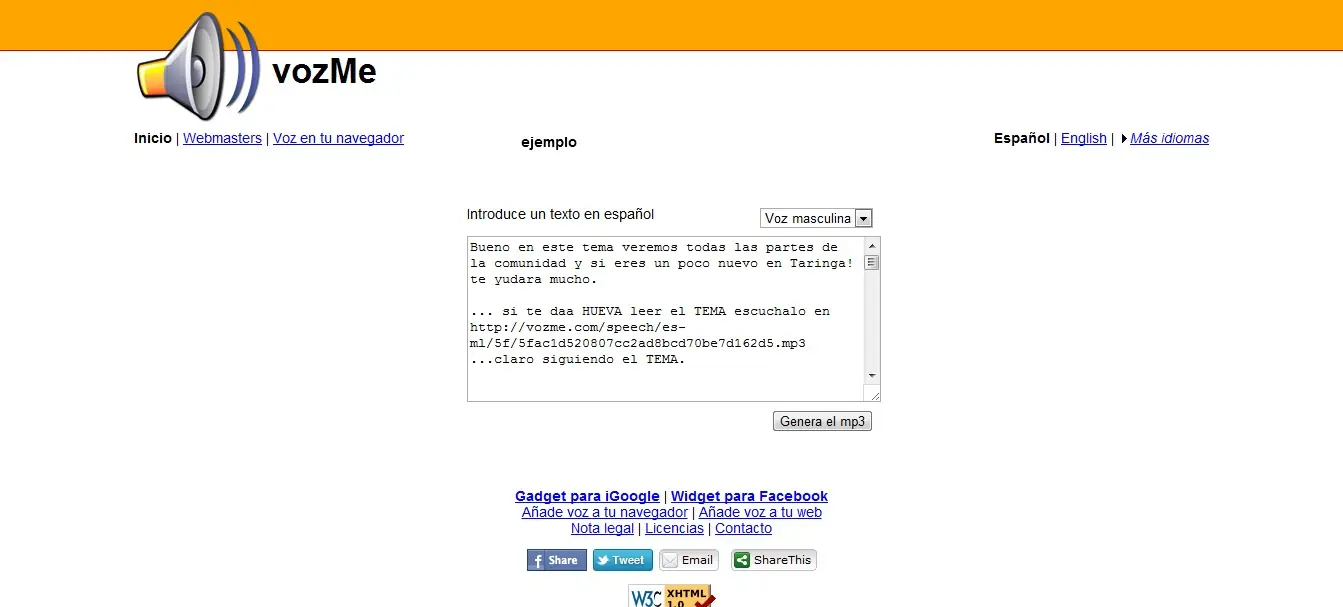Screen dimensions: 1343x607
Task: Click the Facebook Share button
Action: point(556,560)
